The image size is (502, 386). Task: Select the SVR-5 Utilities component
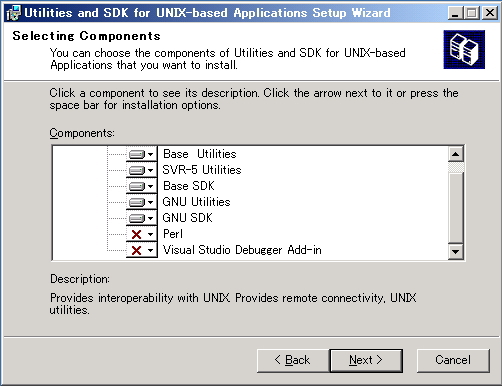(x=202, y=170)
